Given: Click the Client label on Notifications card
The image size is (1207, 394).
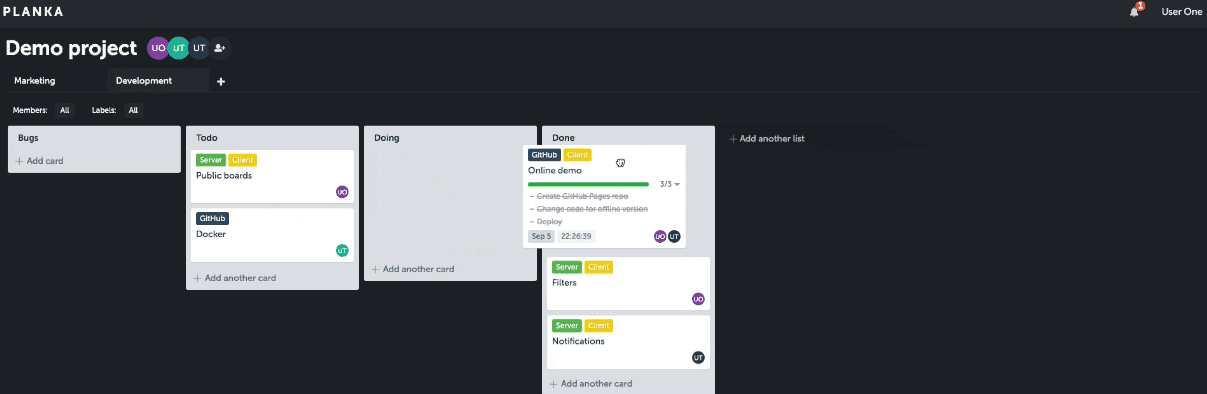Looking at the screenshot, I should tap(599, 325).
